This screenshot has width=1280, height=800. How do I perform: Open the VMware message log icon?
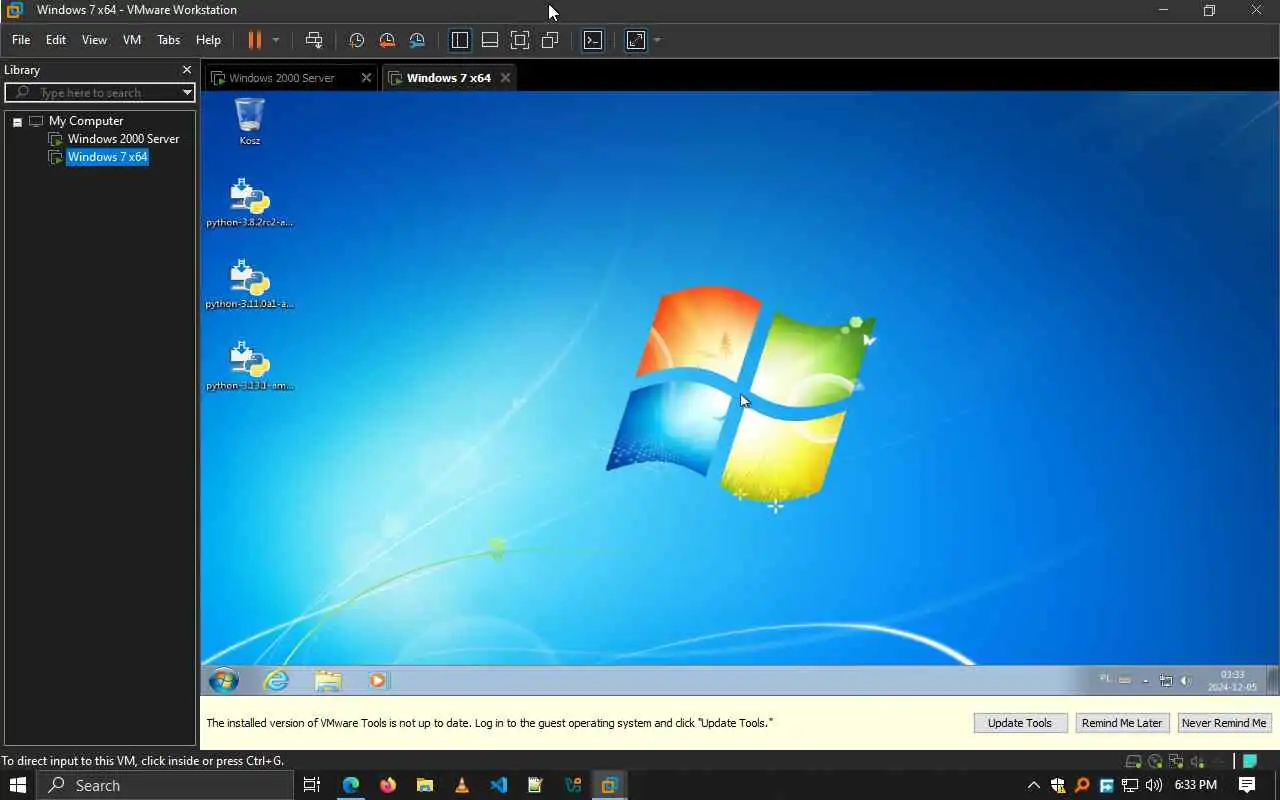pyautogui.click(x=1250, y=761)
